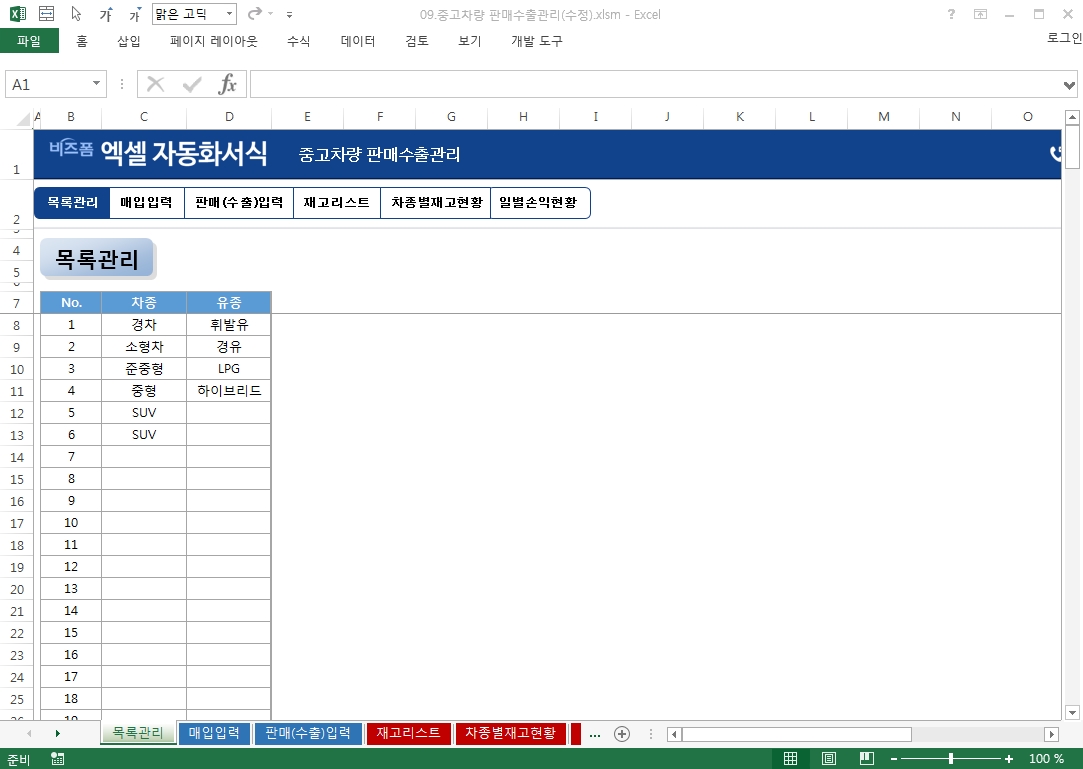This screenshot has height=769, width=1083.
Task: Click the touch mode toolbar icon
Action: [x=47, y=14]
